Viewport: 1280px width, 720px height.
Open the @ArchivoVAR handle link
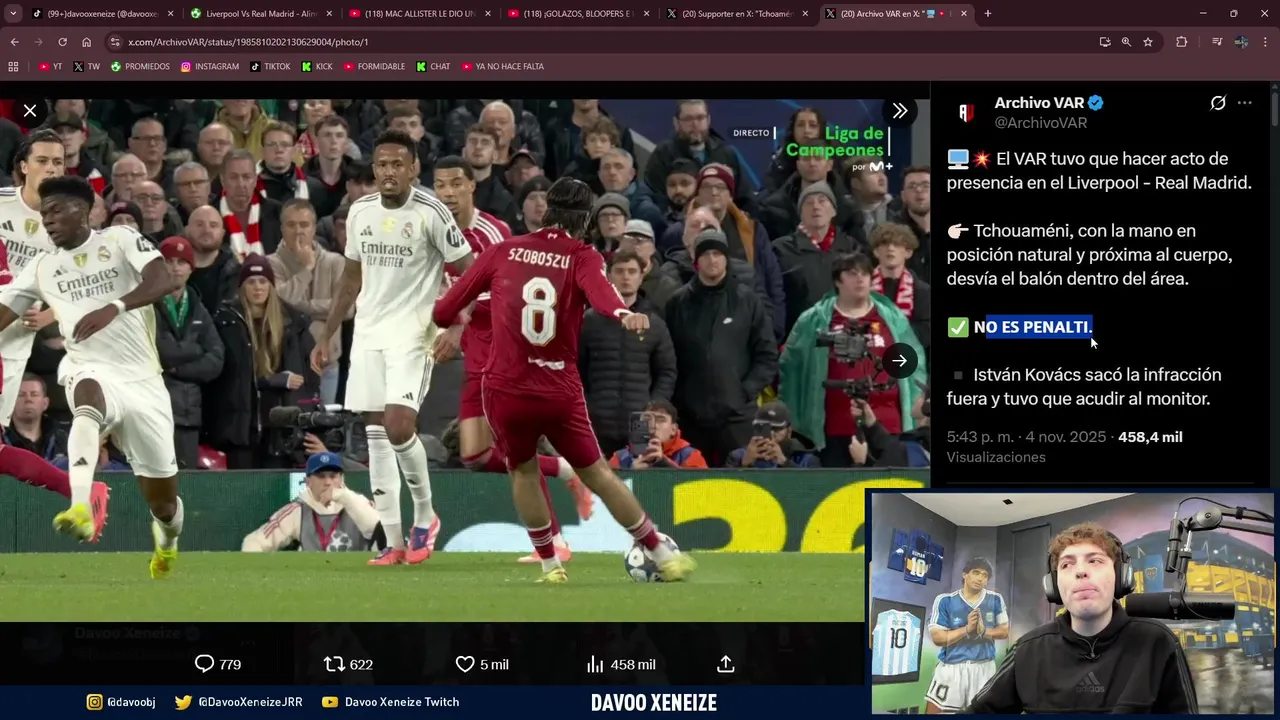(x=1040, y=123)
